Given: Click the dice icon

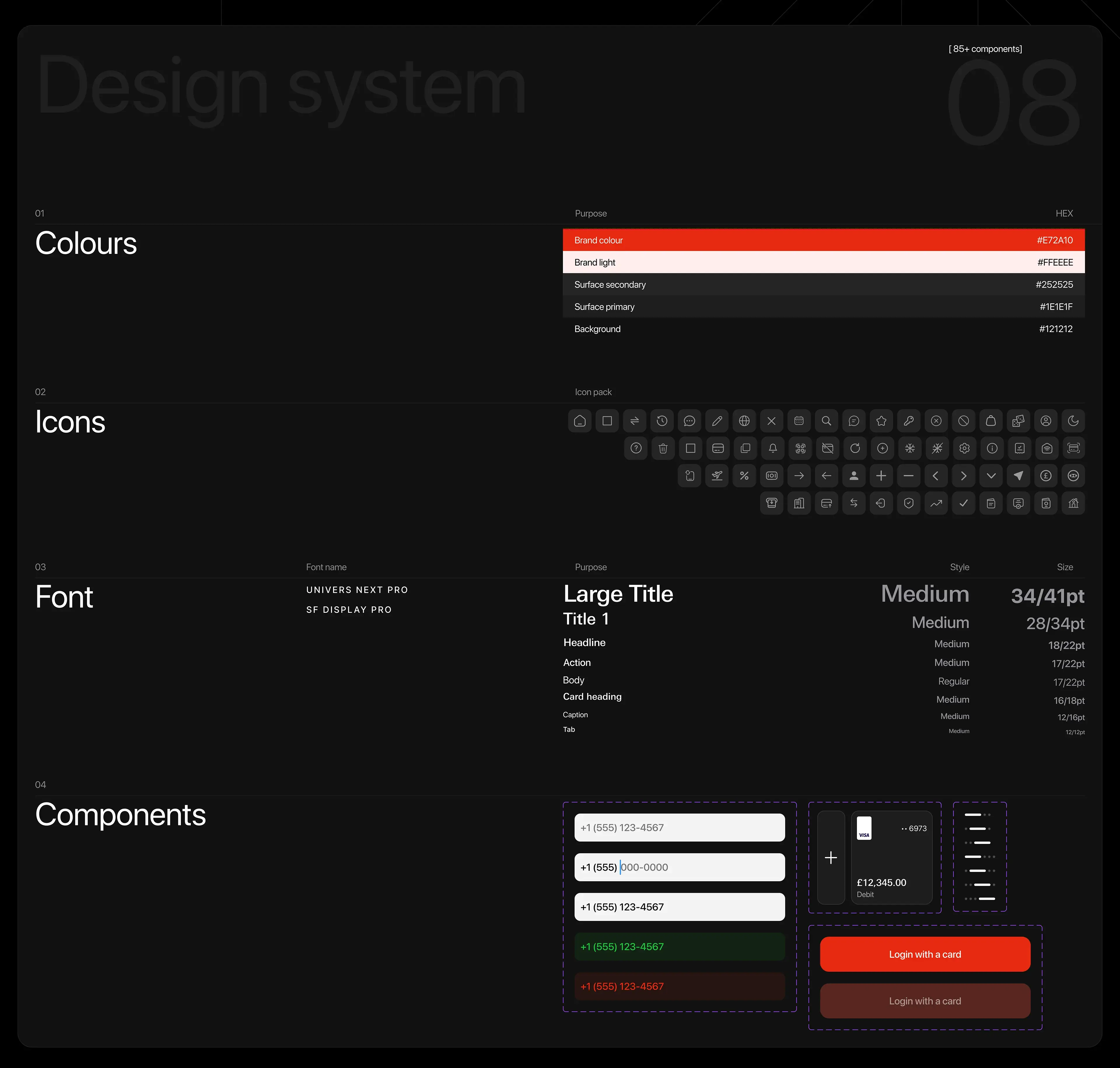Looking at the screenshot, I should [x=1018, y=421].
